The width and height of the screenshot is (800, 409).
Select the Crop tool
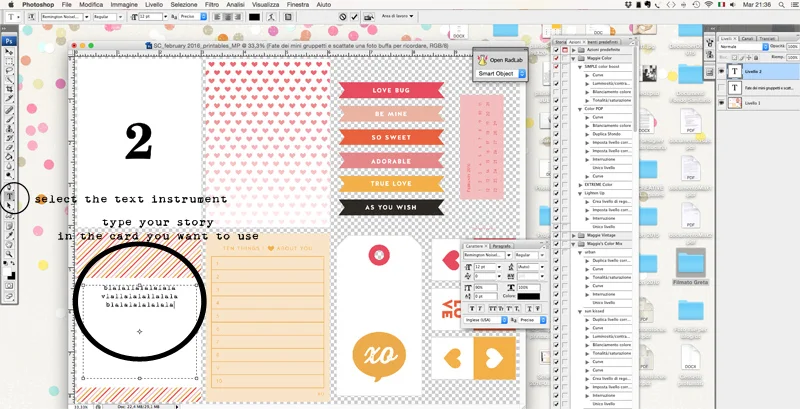click(9, 88)
